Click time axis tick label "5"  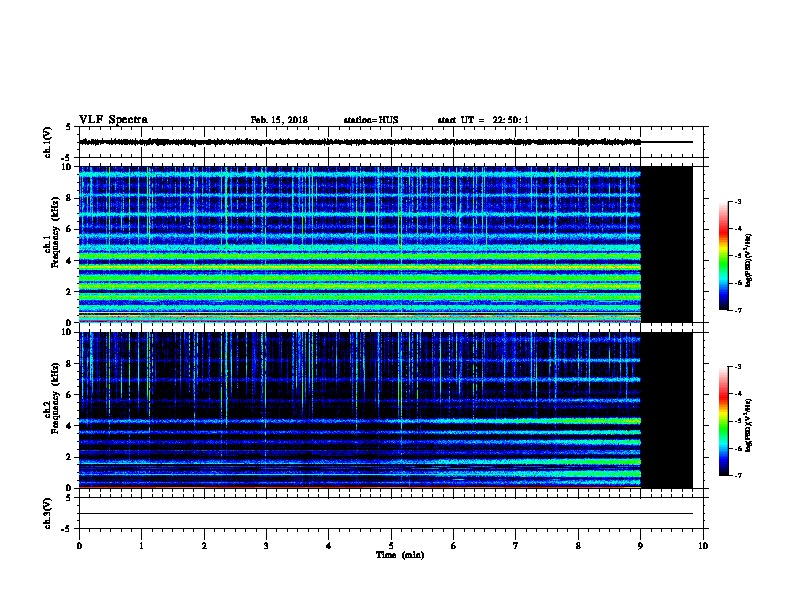(391, 545)
